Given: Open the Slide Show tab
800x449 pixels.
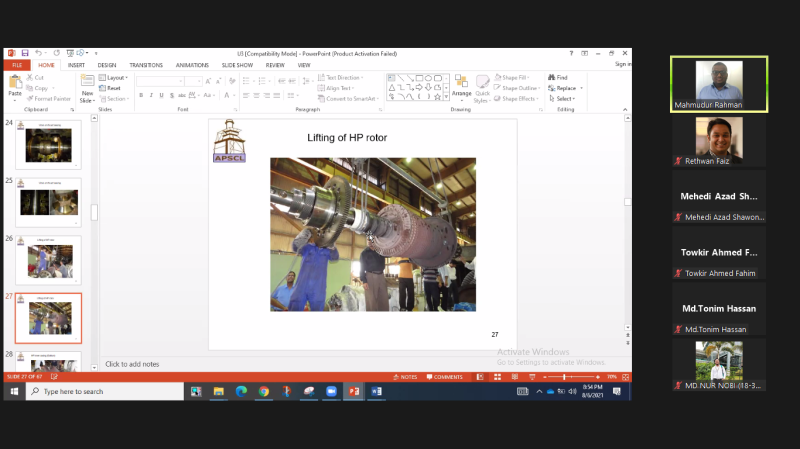Looking at the screenshot, I should 236,65.
